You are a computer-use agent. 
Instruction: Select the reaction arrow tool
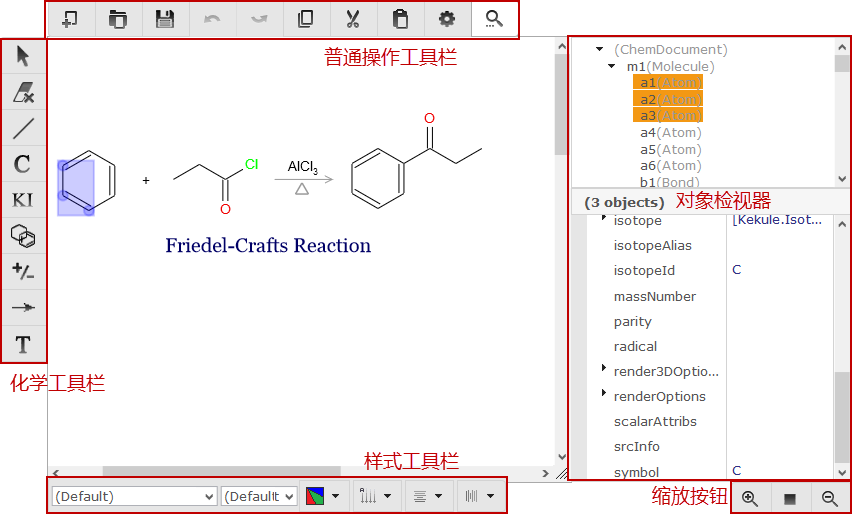coord(23,308)
